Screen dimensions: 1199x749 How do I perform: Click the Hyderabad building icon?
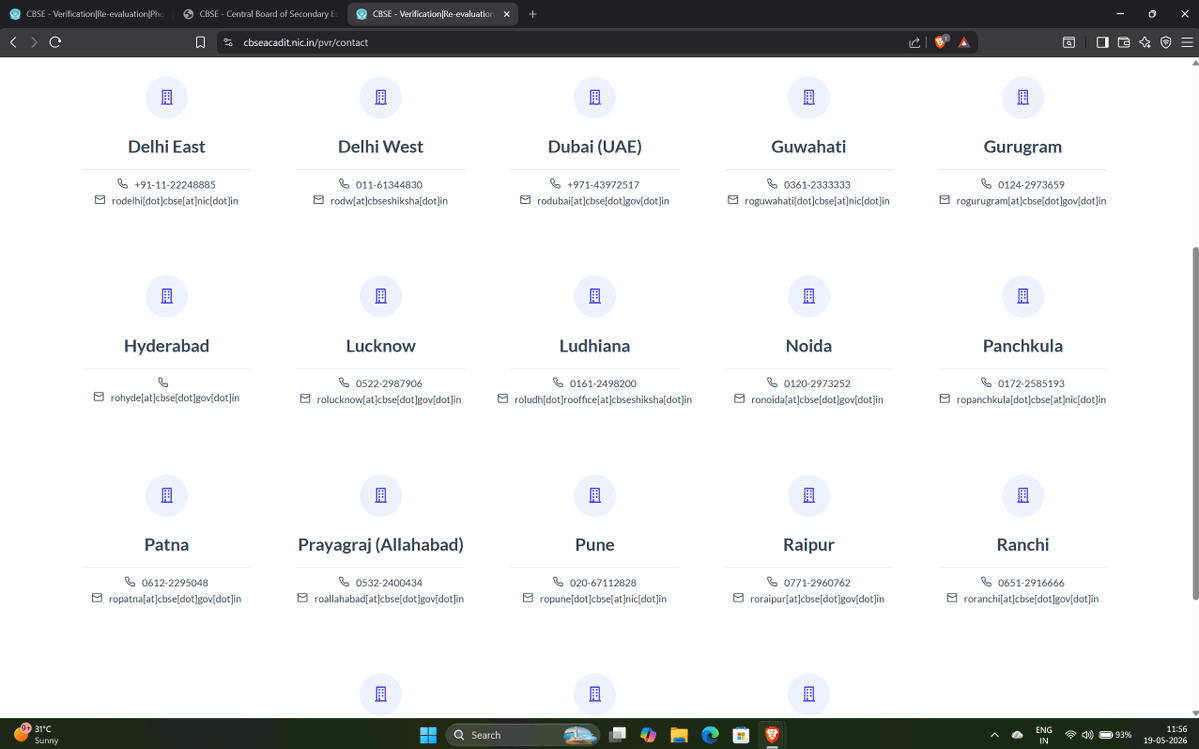coord(166,296)
